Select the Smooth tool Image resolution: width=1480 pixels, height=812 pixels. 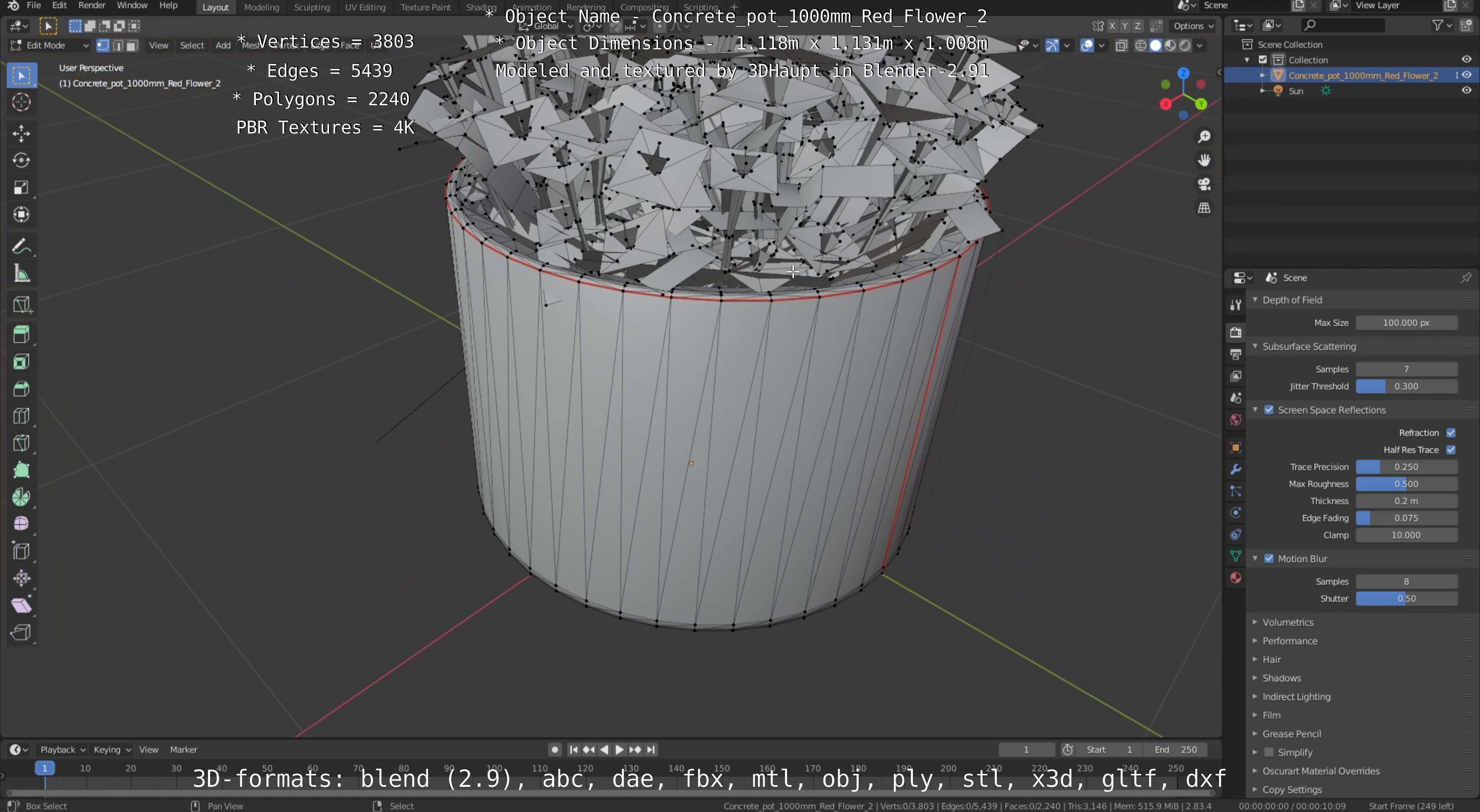tap(21, 524)
